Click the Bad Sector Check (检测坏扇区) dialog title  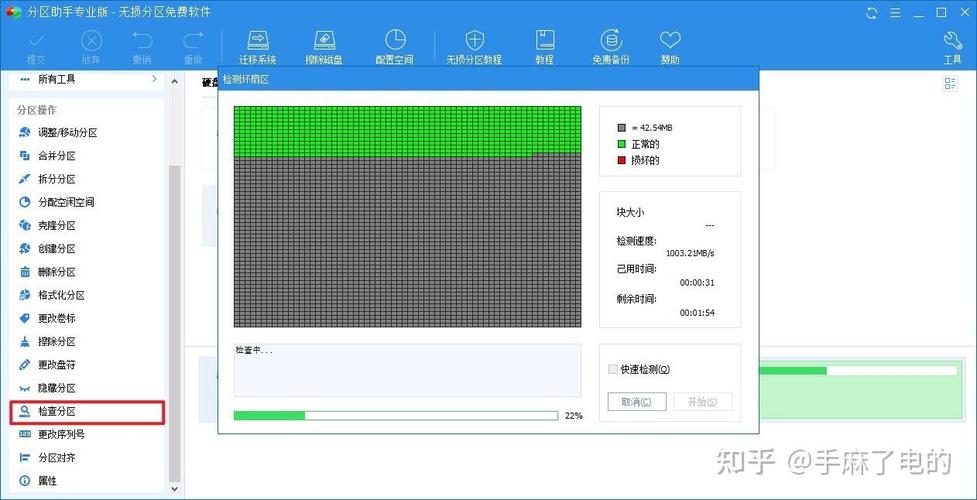click(x=246, y=80)
